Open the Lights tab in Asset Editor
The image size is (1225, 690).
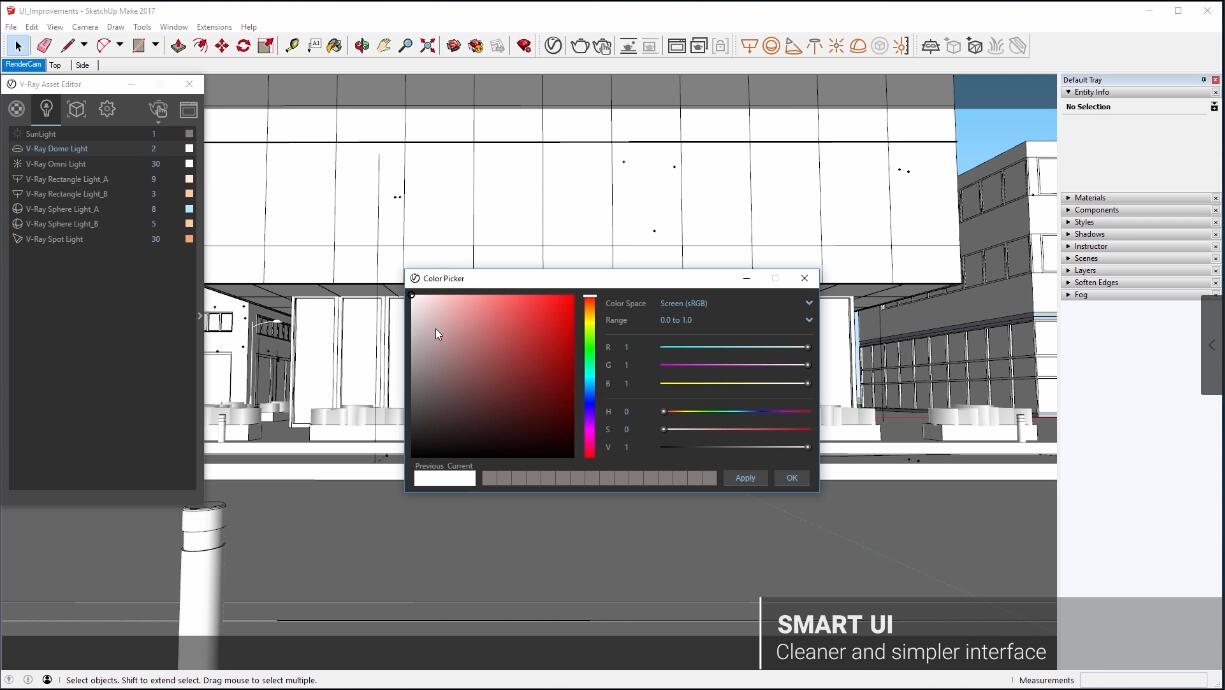tap(46, 109)
